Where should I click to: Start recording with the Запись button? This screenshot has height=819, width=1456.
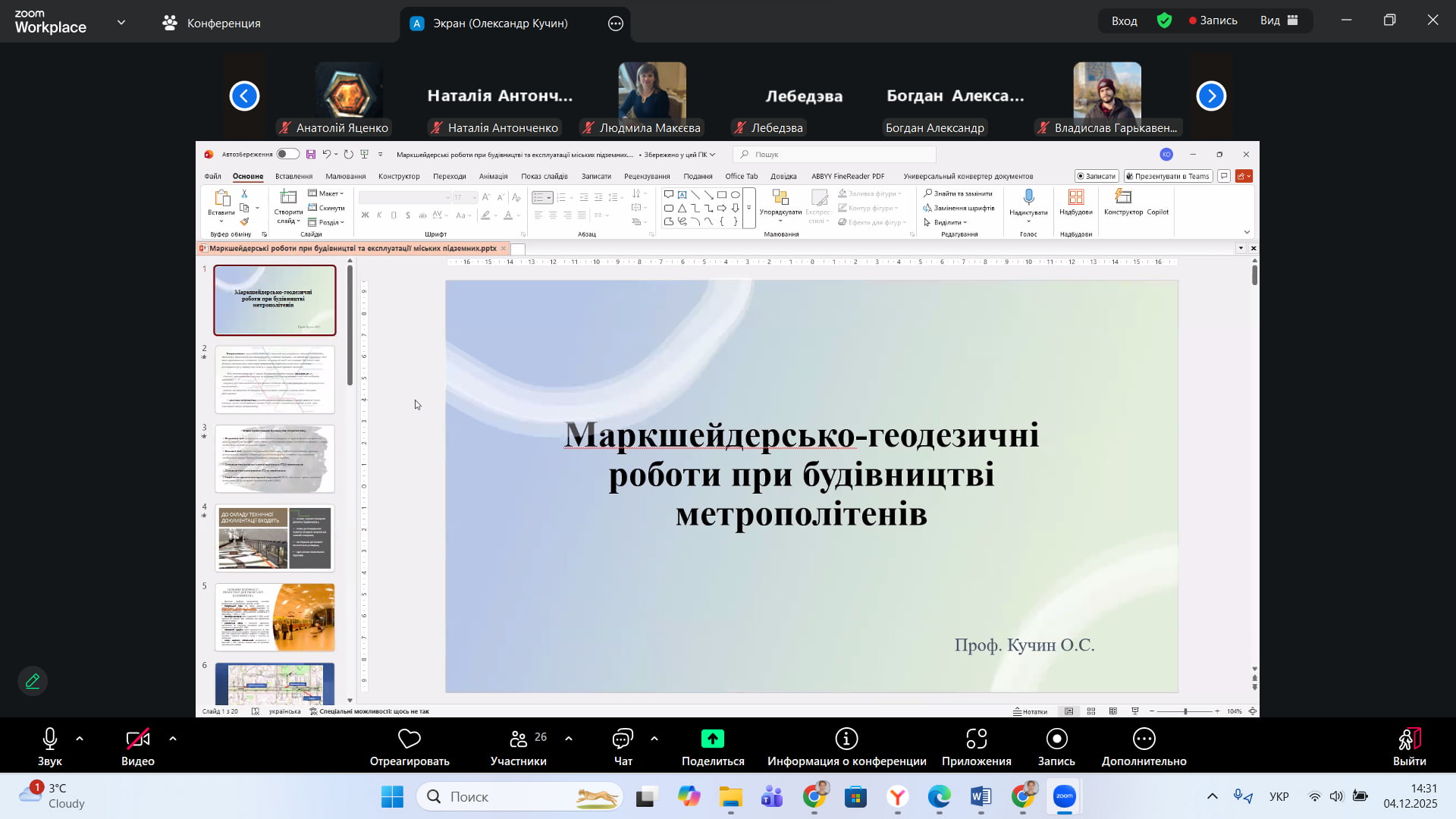1056,739
